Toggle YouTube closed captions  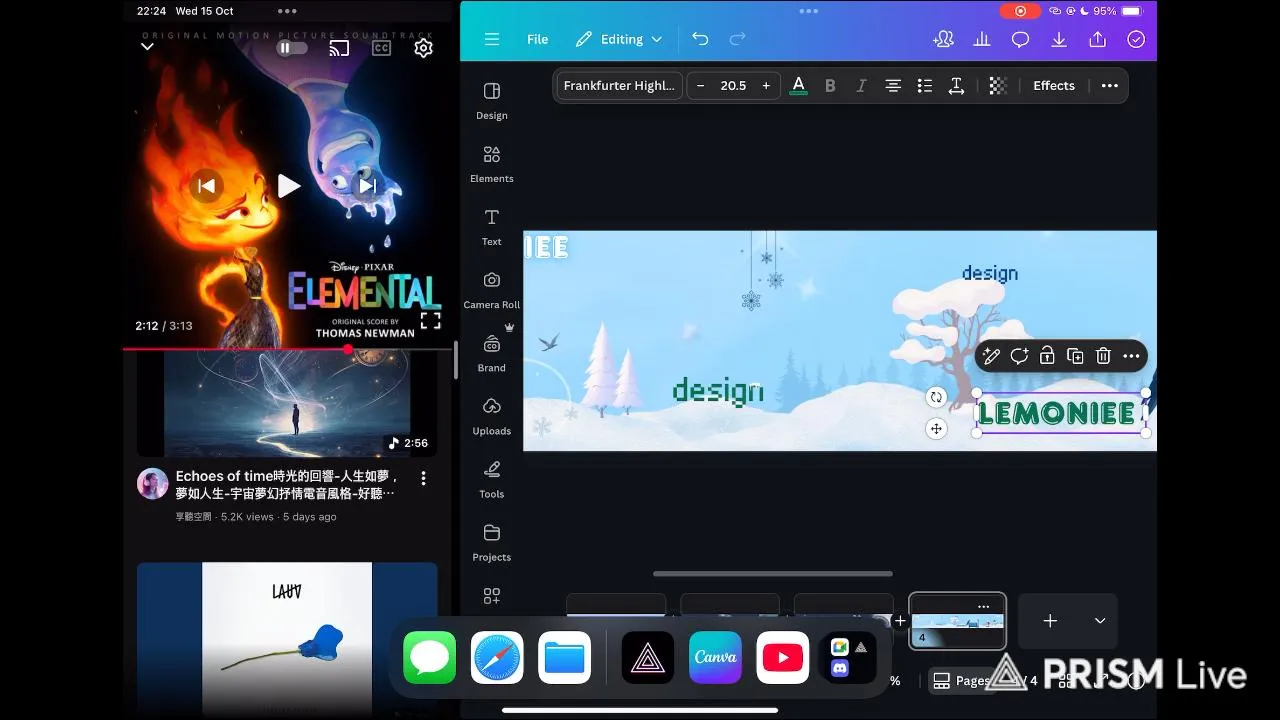pos(381,48)
